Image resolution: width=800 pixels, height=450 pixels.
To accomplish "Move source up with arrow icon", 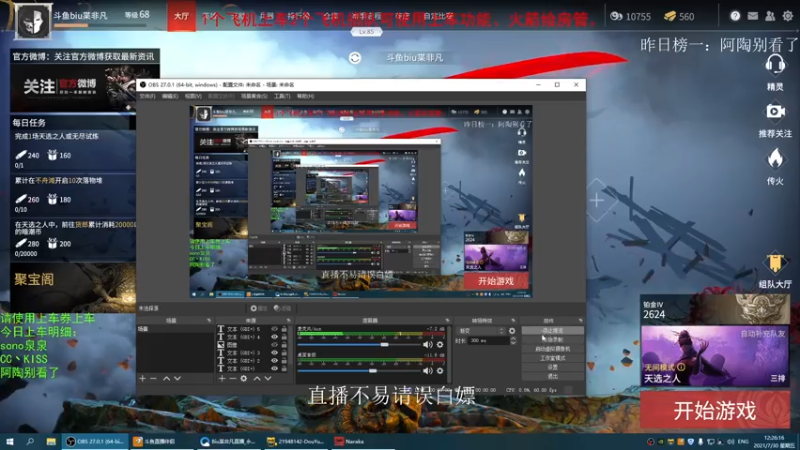I will pyautogui.click(x=257, y=379).
